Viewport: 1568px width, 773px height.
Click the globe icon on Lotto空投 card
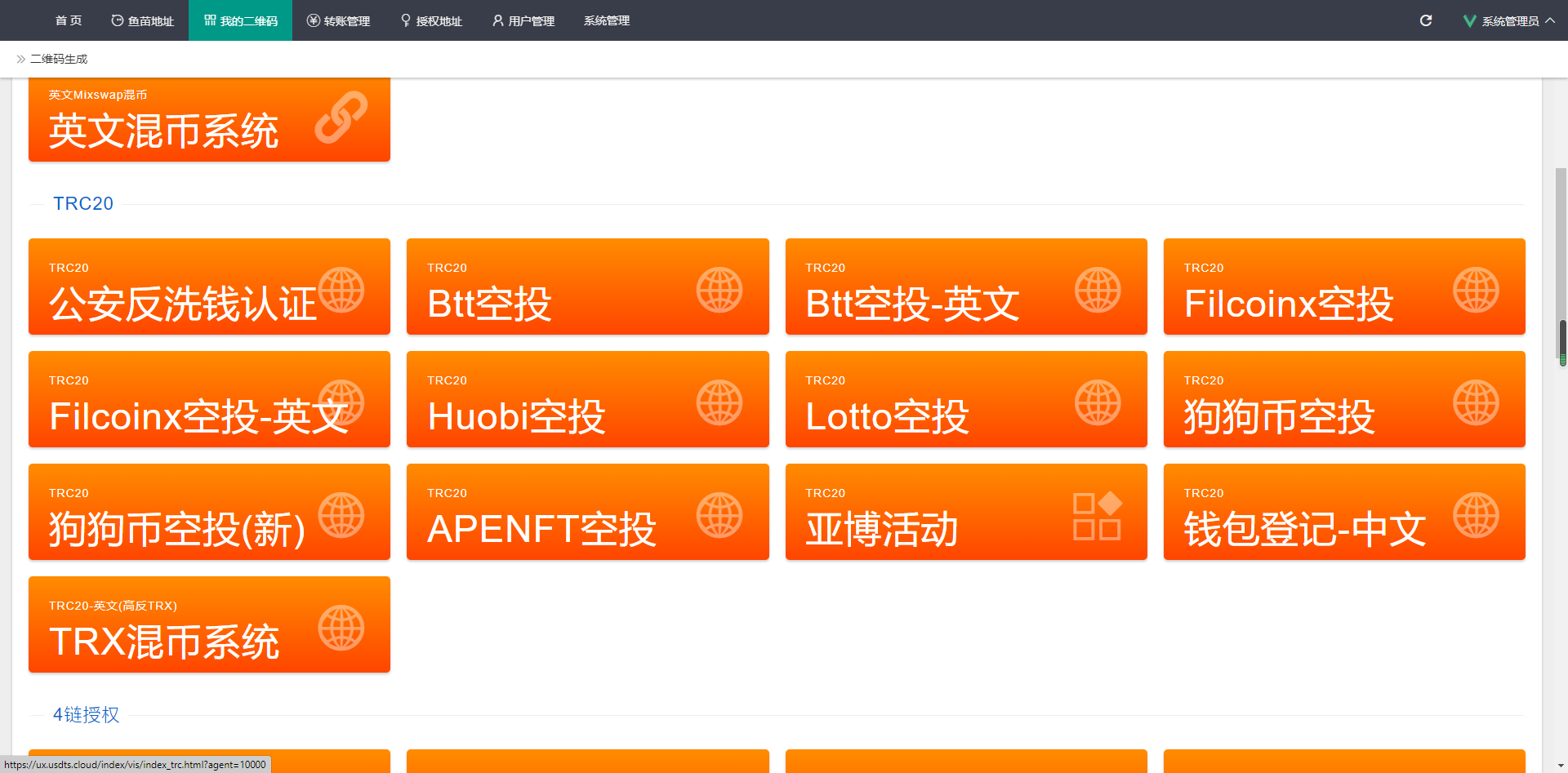1098,402
